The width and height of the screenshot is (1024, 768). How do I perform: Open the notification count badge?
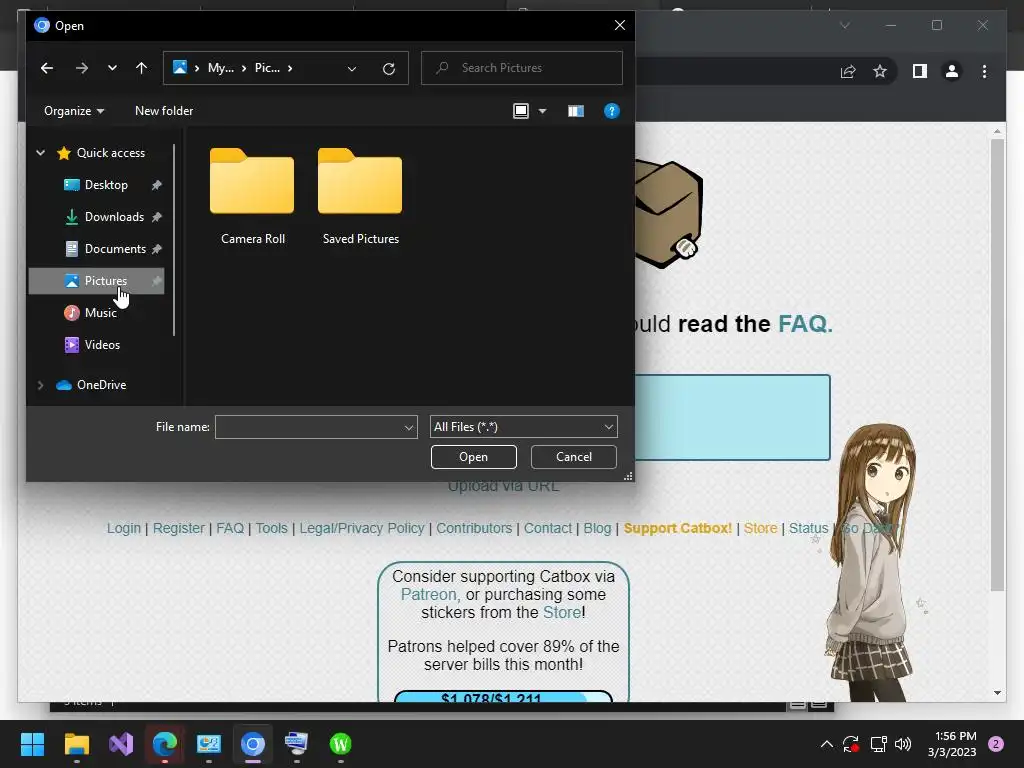click(x=996, y=744)
